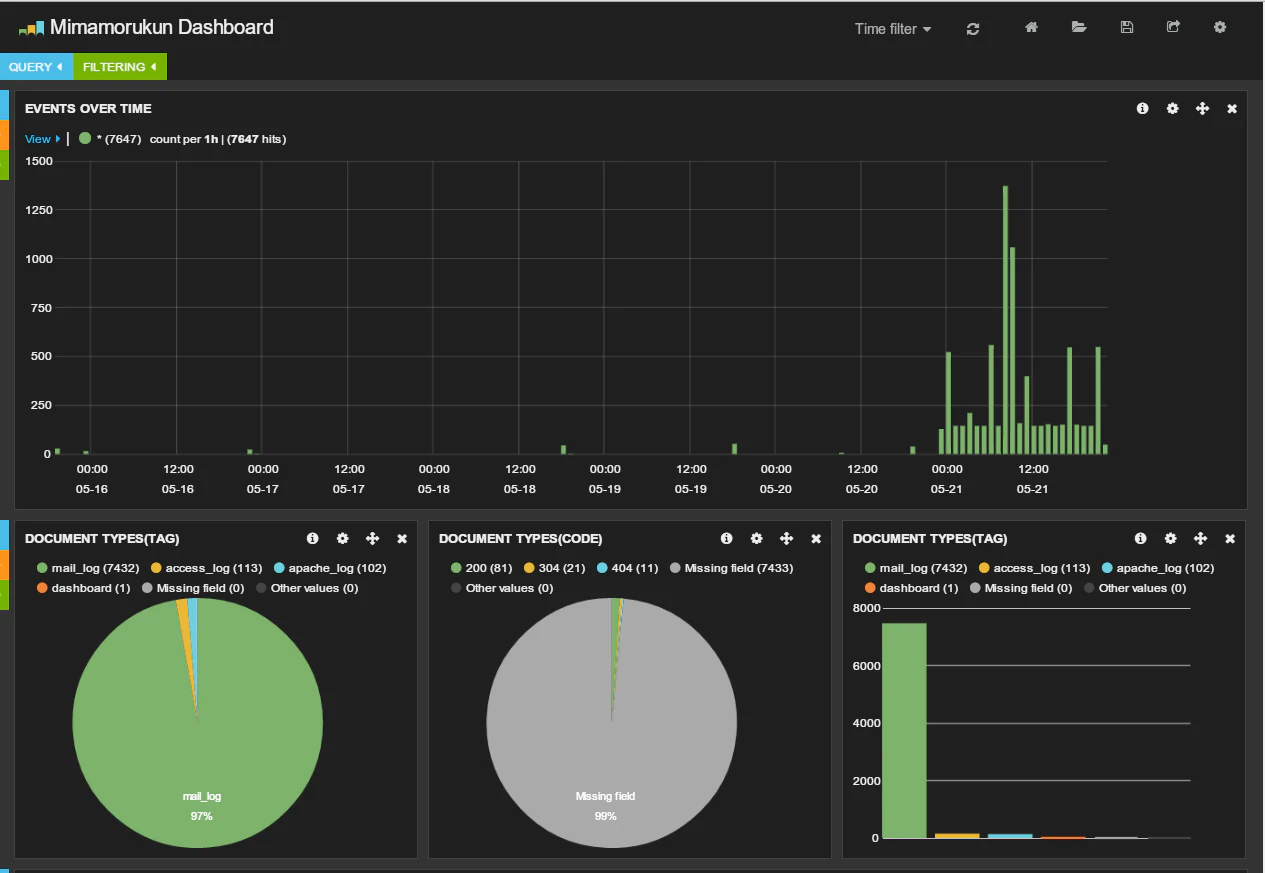Expand the QUERY section tab
Viewport: 1265px width, 873px height.
(36, 67)
